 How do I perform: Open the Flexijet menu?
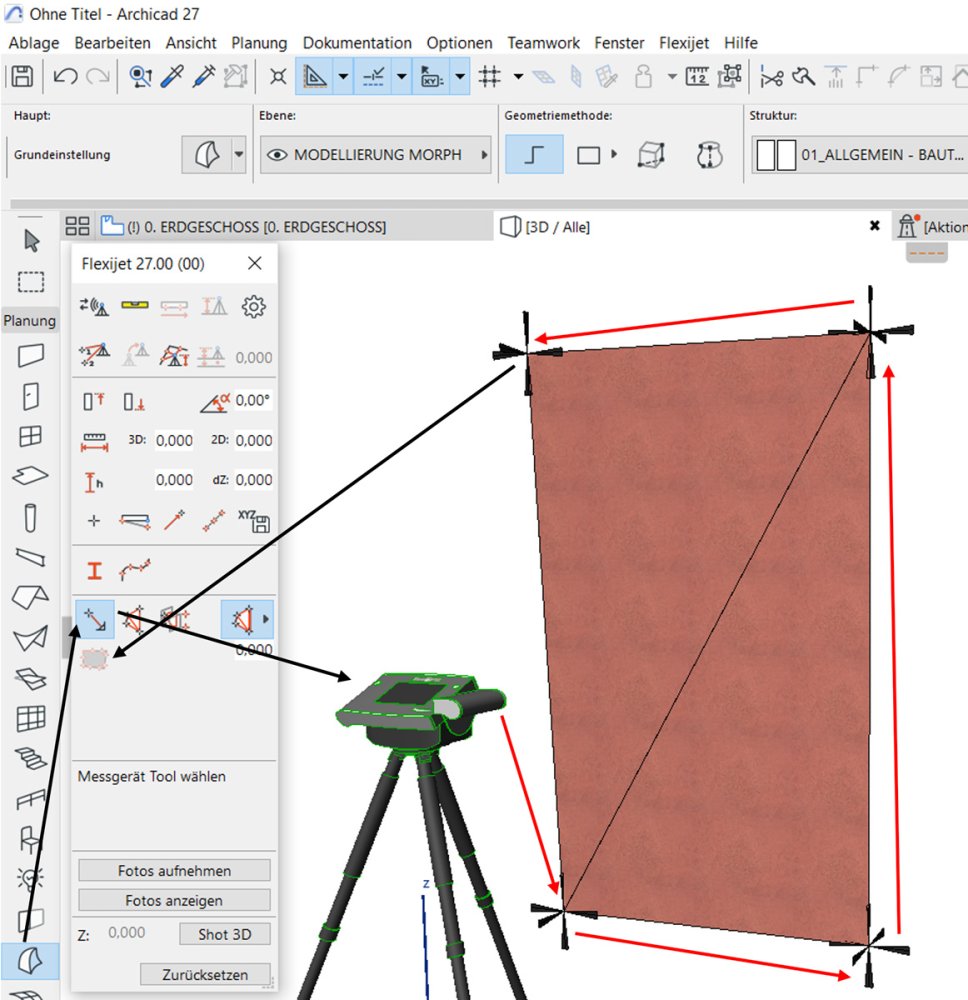pyautogui.click(x=684, y=43)
